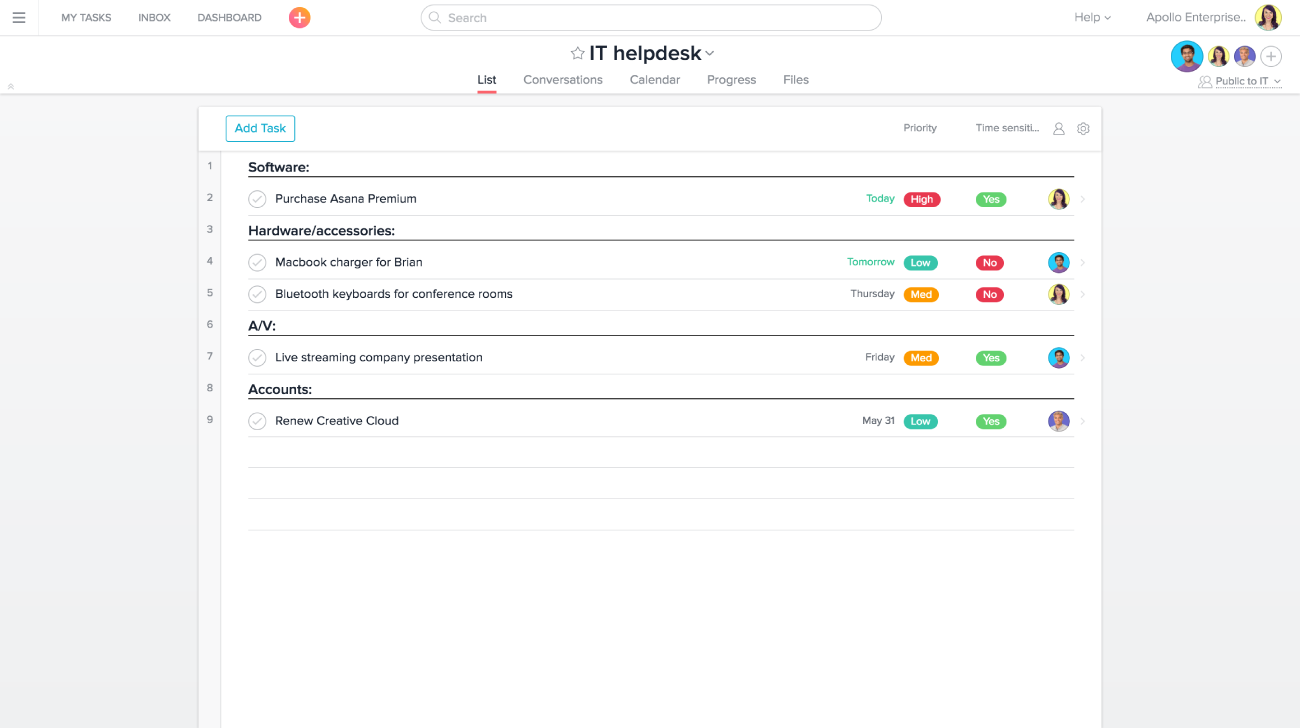
Task: Click the assignee person icon in header
Action: coord(1059,129)
